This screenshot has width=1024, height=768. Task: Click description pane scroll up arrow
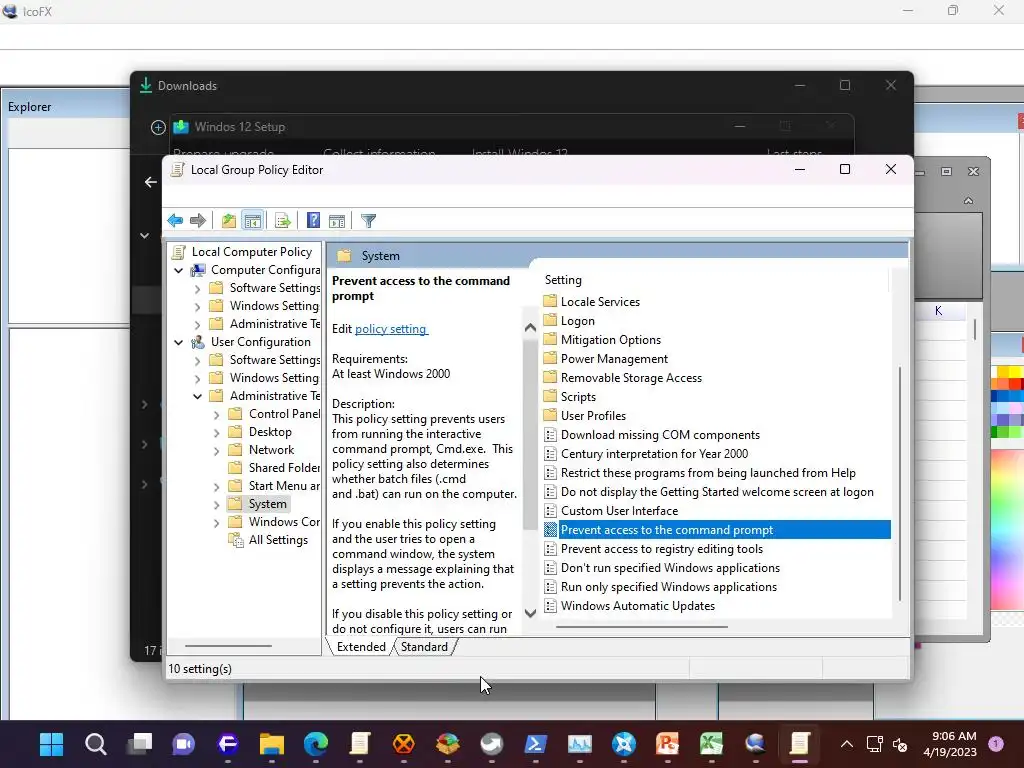coord(530,328)
